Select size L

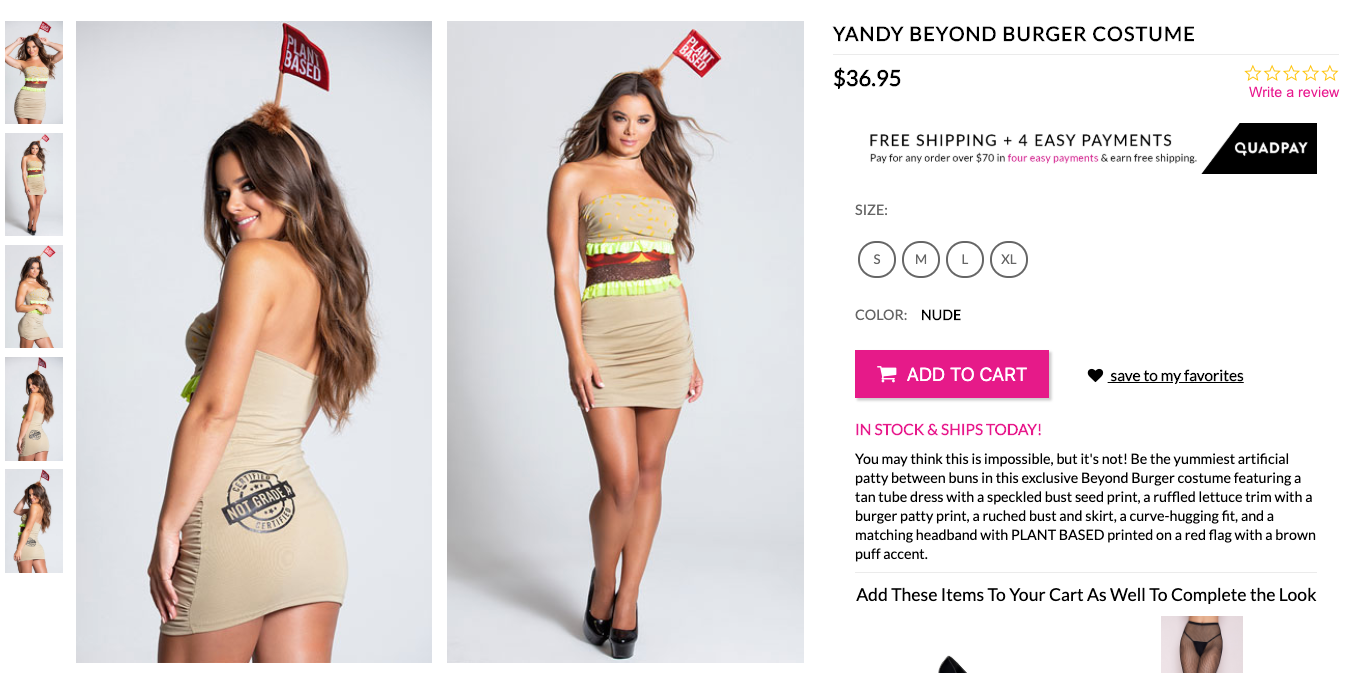(965, 259)
